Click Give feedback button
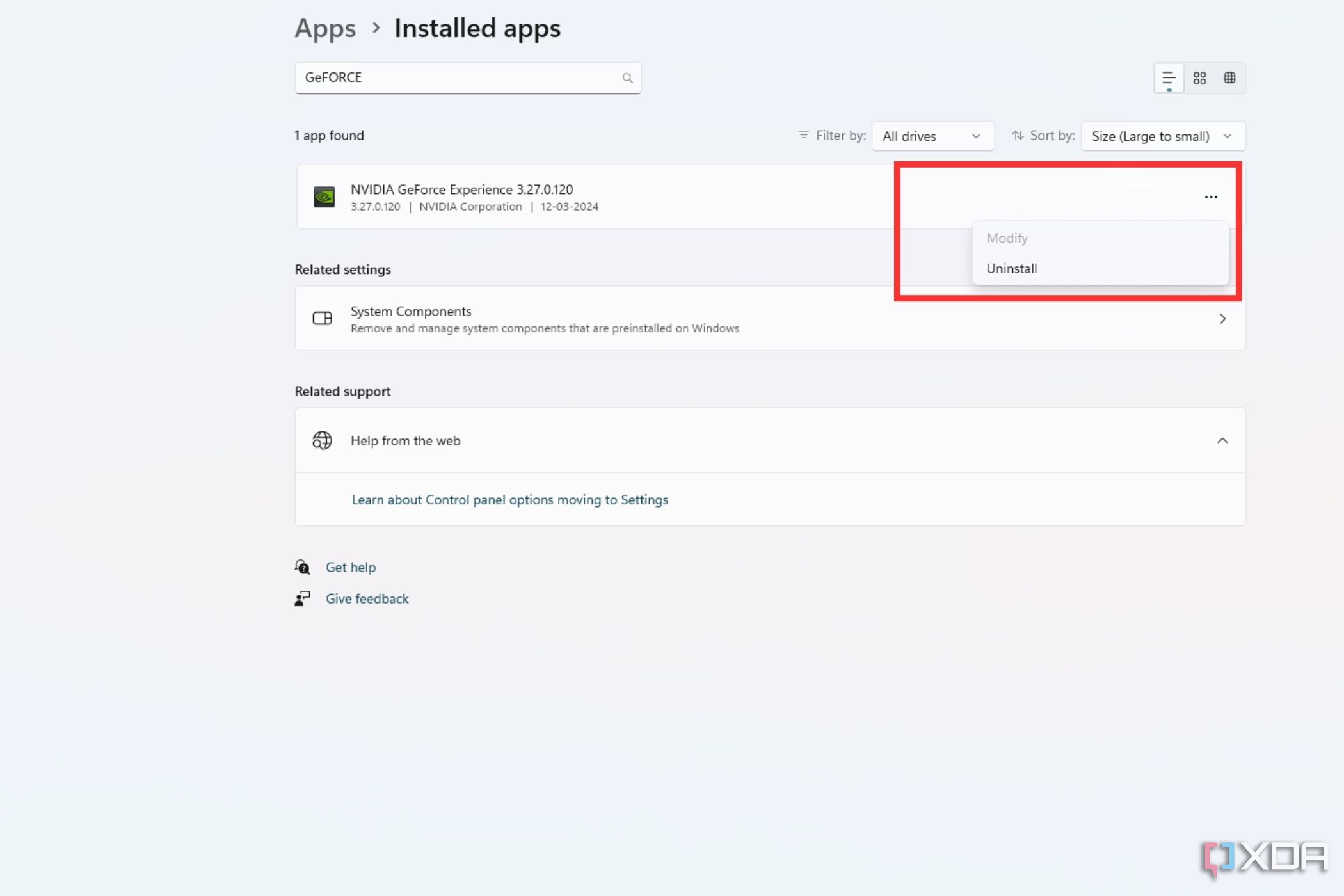This screenshot has height=896, width=1344. pos(367,598)
